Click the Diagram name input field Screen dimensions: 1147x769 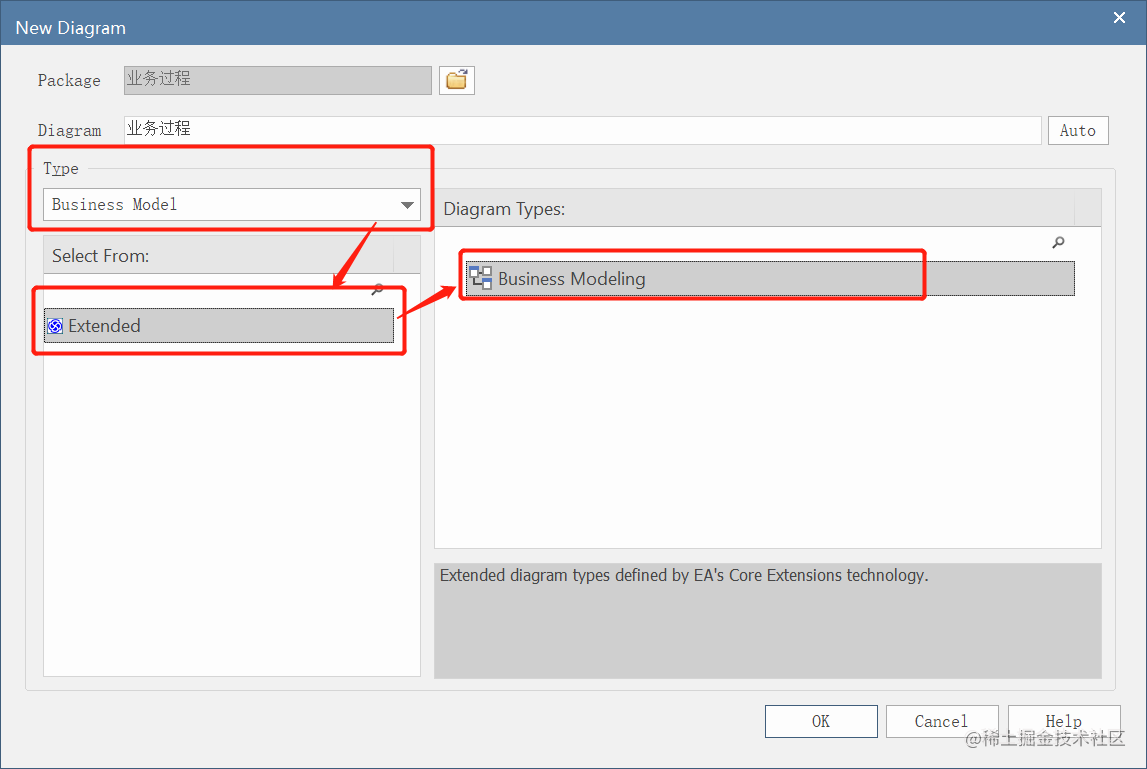tap(582, 130)
